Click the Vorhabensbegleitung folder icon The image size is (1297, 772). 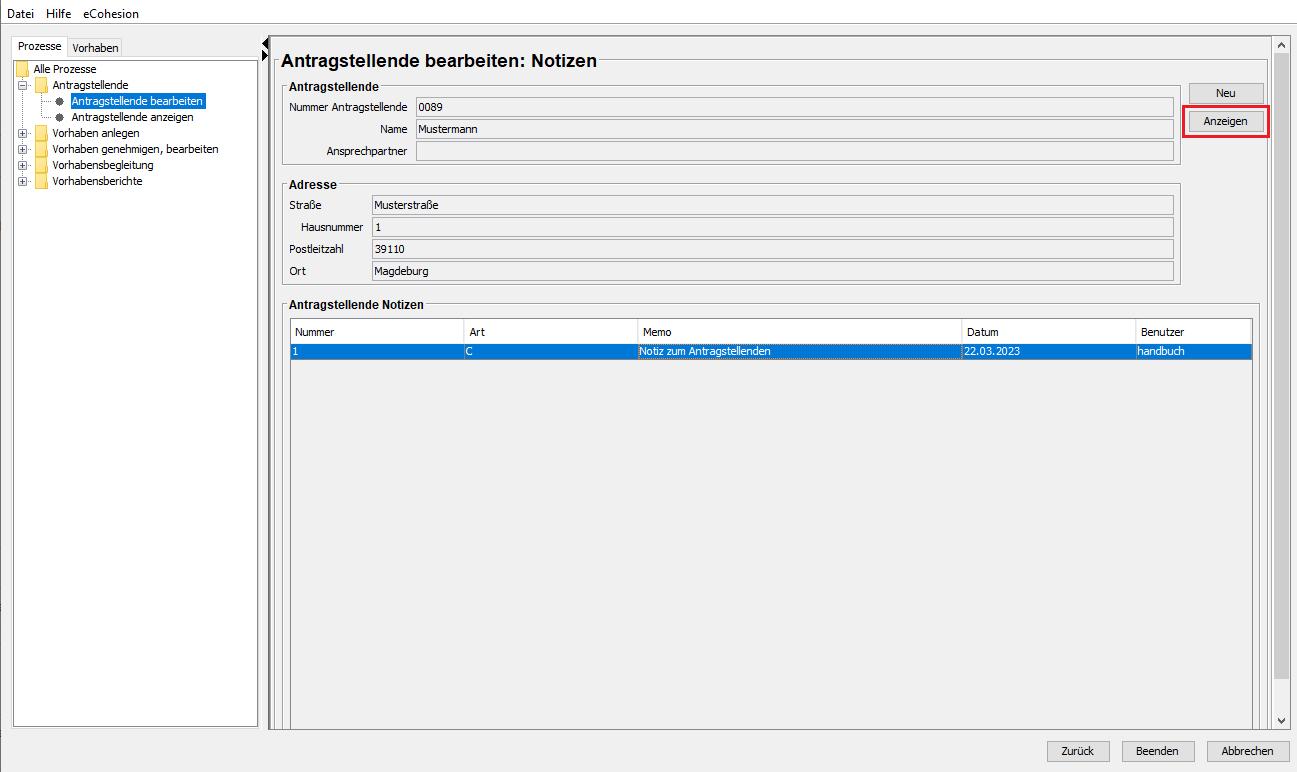pos(41,165)
